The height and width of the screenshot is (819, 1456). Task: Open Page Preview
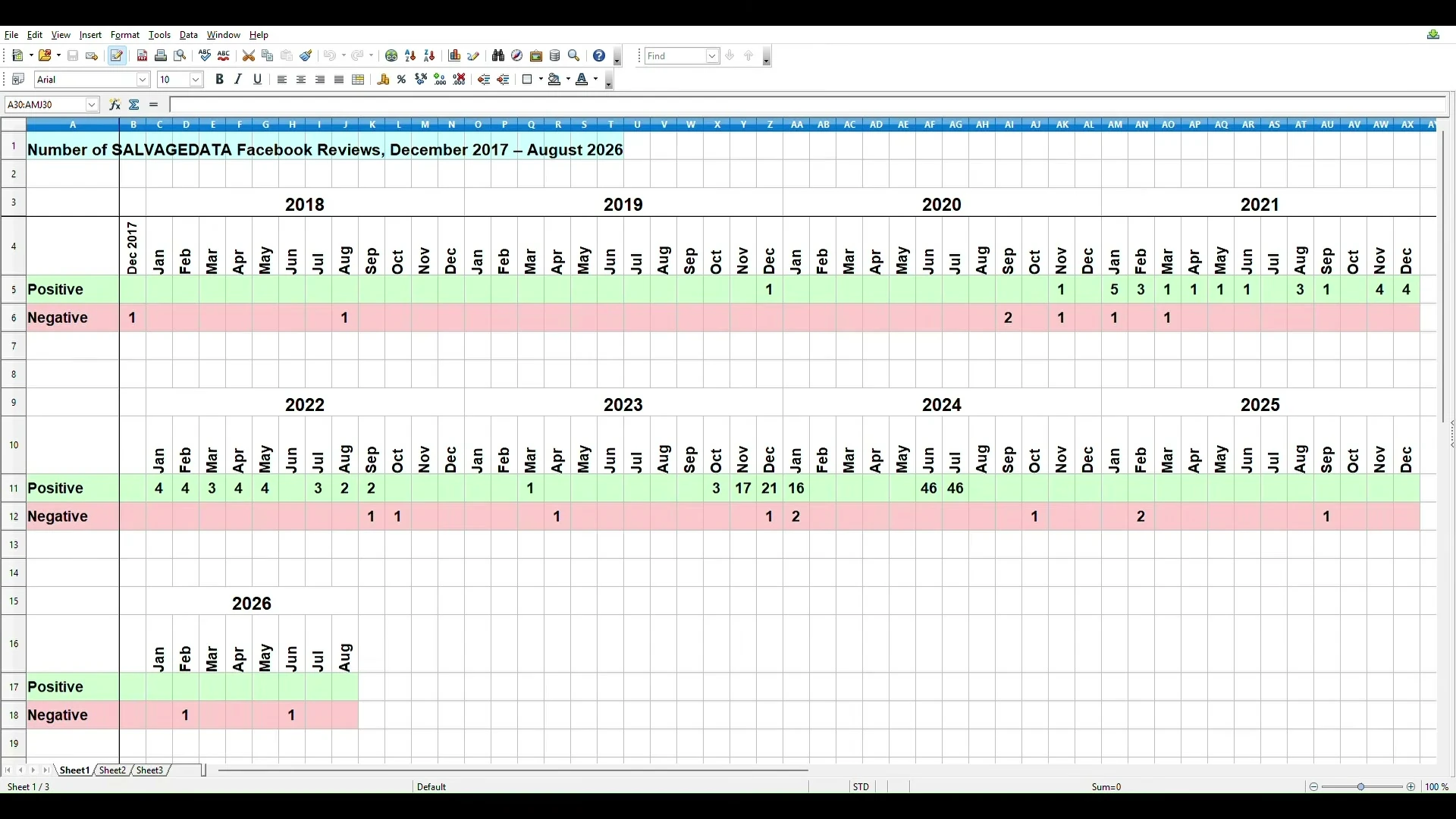tap(180, 56)
